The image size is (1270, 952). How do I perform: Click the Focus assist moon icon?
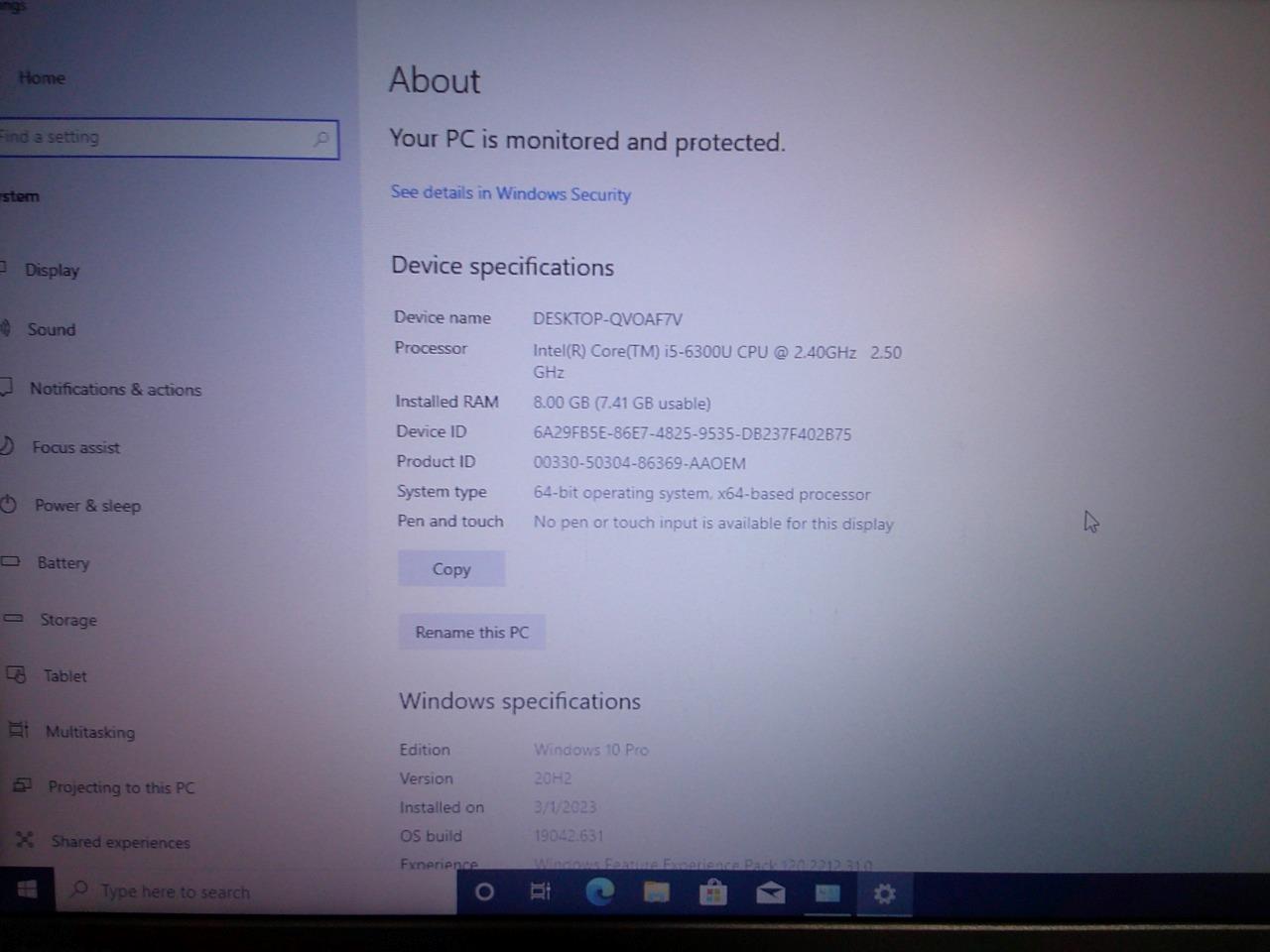click(6, 446)
